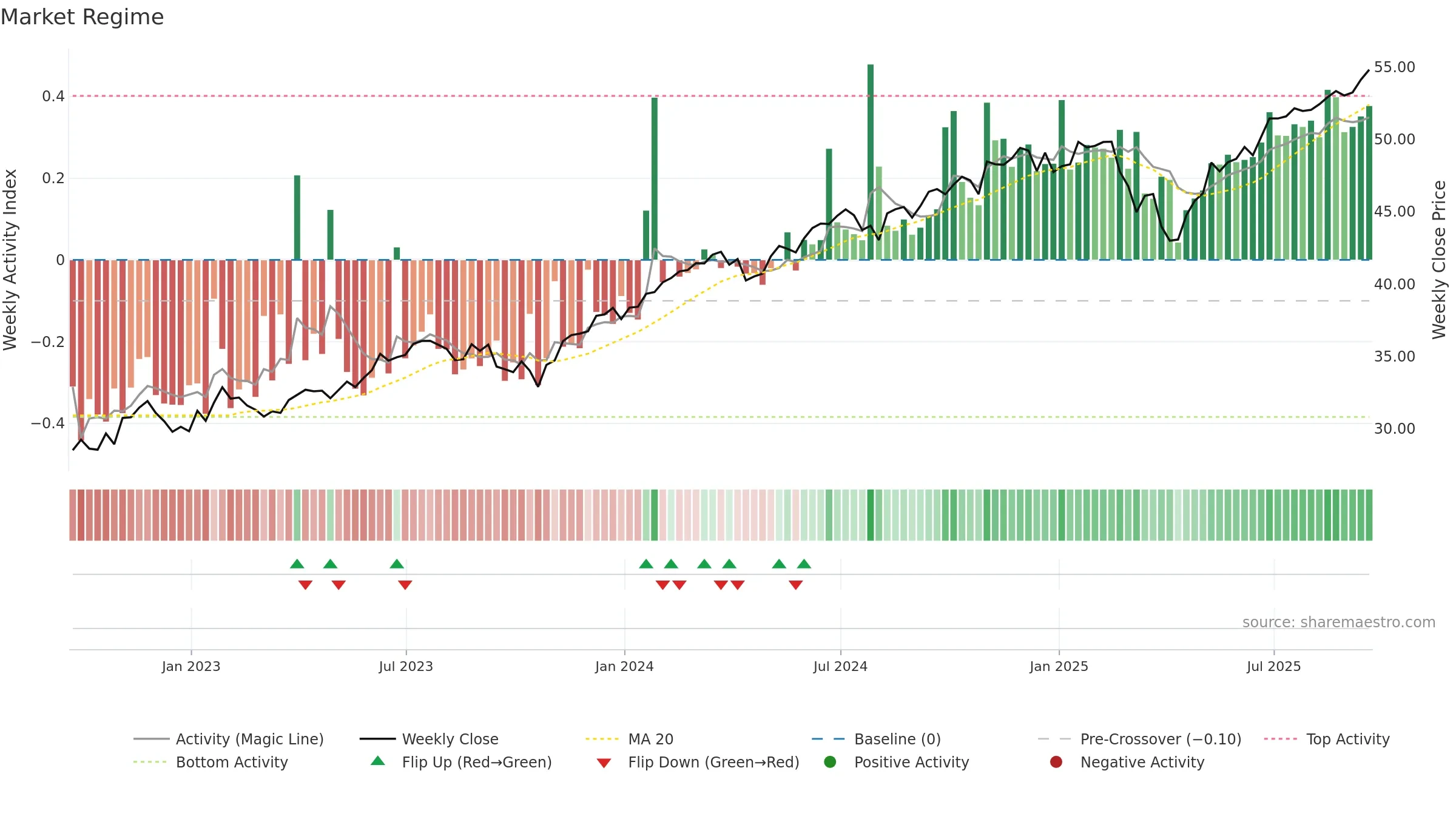
Task: Click the Negative Activity red circle icon
Action: 1056,761
